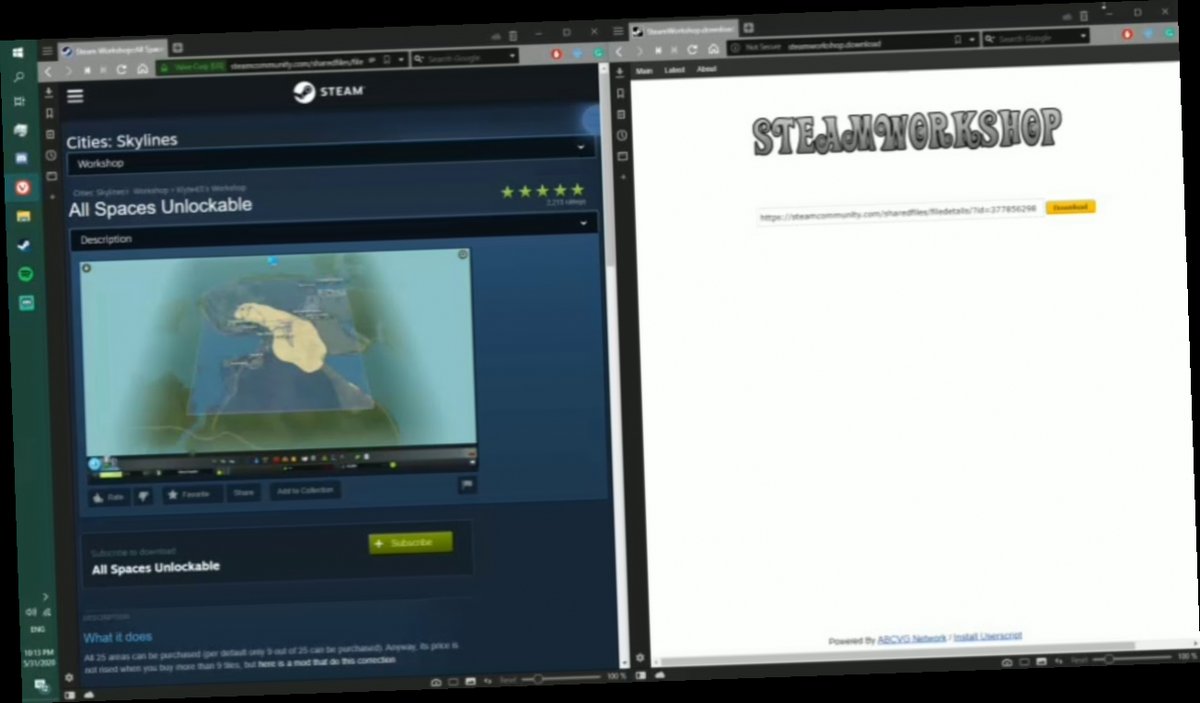Open the Downloads panel in left window sidebar

[x=49, y=93]
